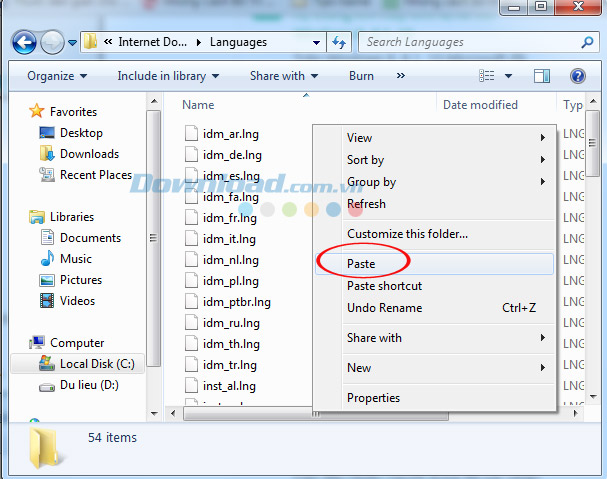Refresh the folder with the address bar arrows

click(339, 42)
